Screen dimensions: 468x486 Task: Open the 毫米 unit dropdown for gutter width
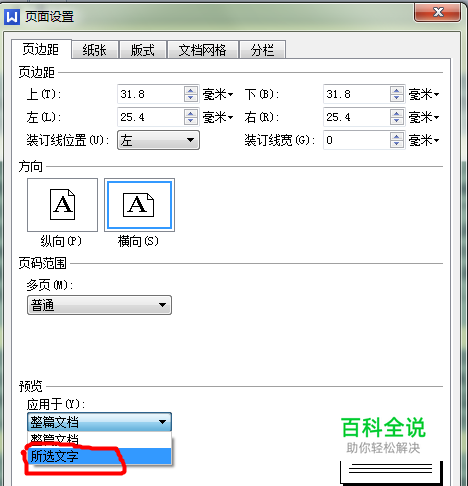pyautogui.click(x=424, y=140)
